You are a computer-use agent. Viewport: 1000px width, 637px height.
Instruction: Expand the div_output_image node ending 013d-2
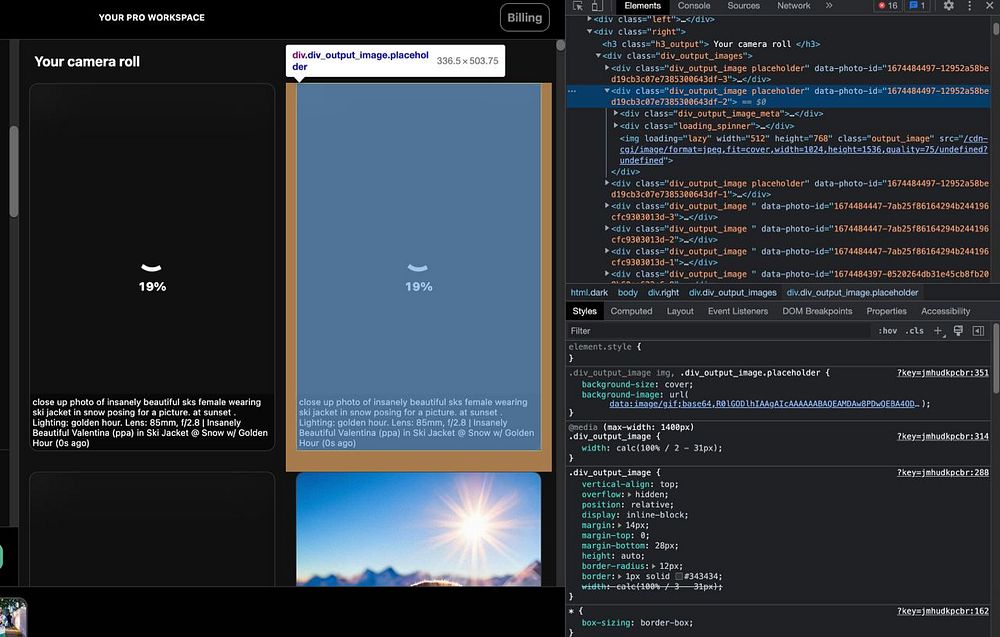[607, 229]
